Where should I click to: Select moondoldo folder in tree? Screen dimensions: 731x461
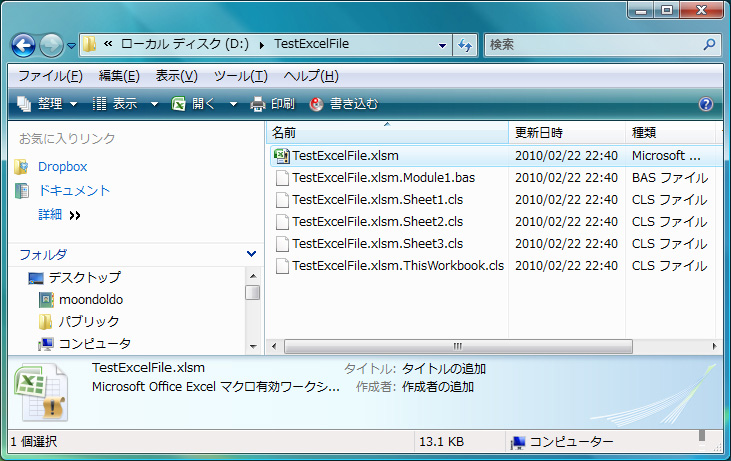(x=89, y=299)
